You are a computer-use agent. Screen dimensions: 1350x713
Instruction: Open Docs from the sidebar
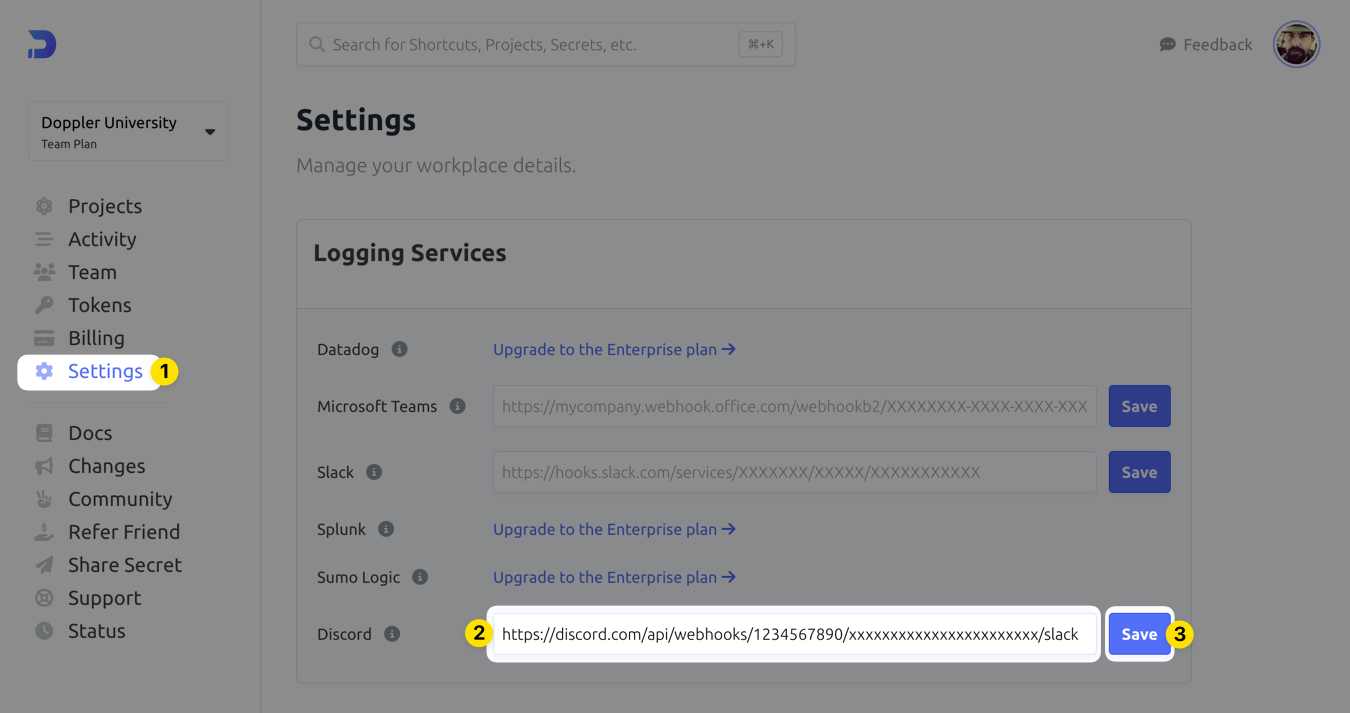(90, 433)
